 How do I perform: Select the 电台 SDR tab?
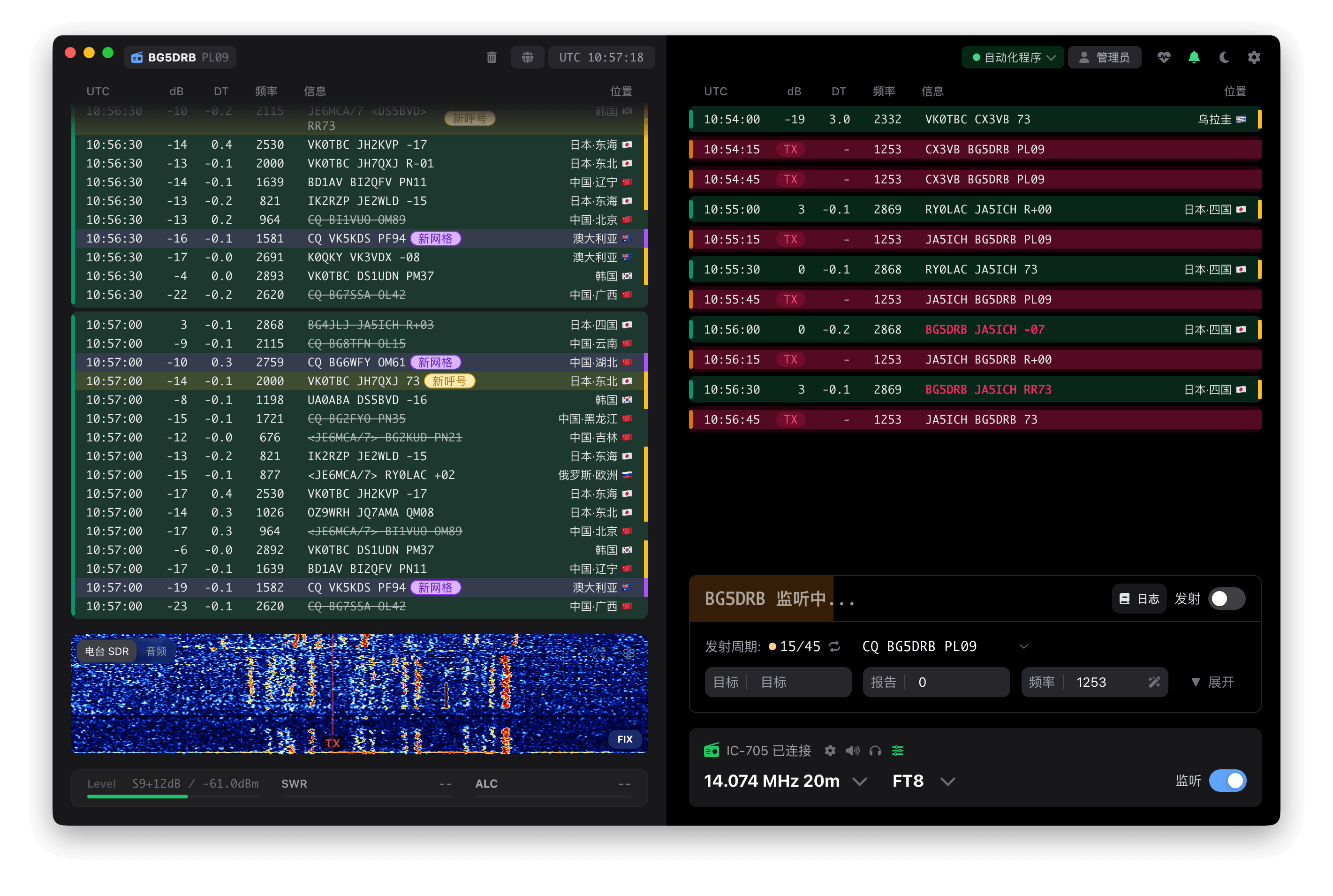tap(107, 651)
